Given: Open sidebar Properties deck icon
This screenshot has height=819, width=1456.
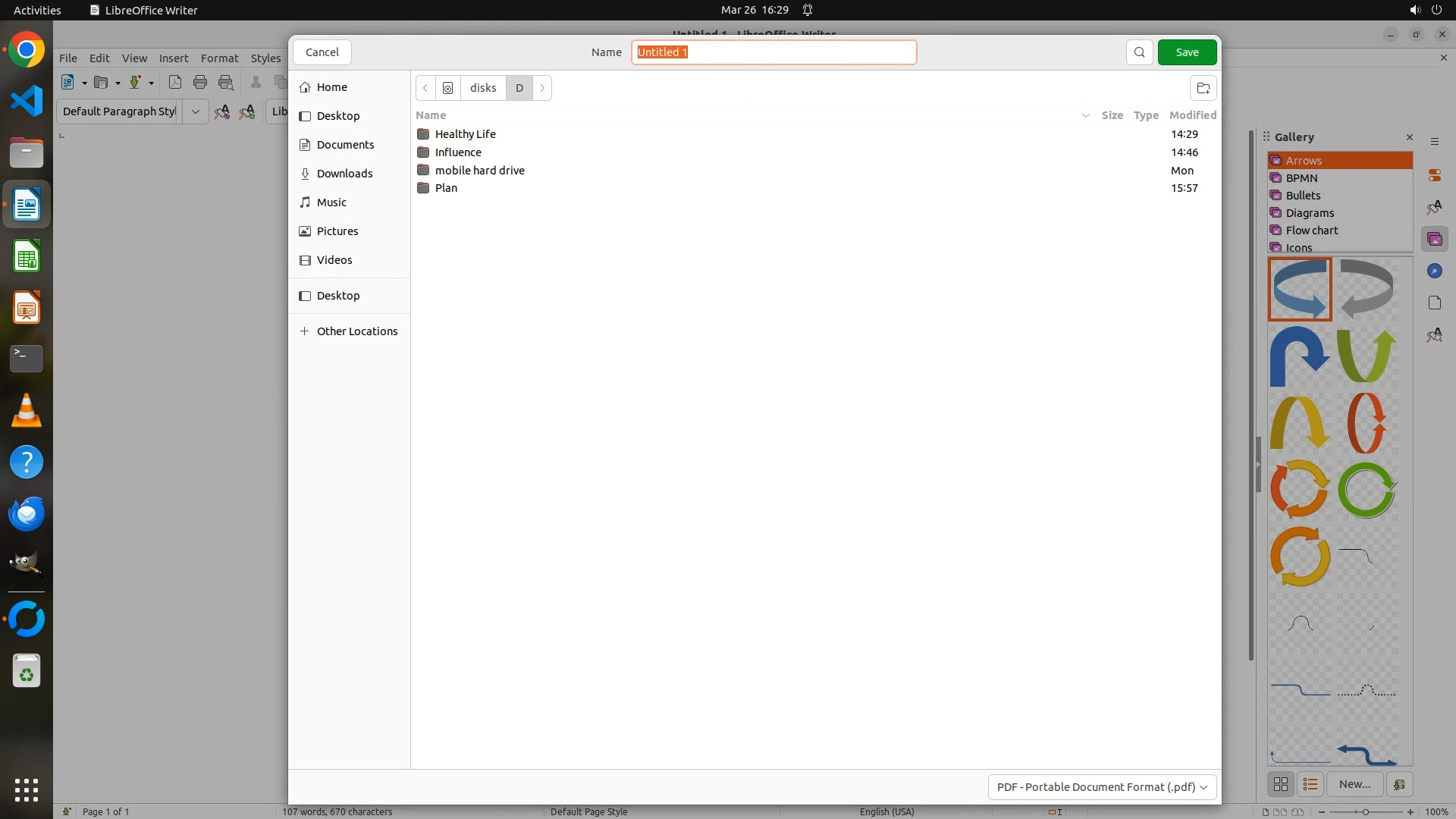Looking at the screenshot, I should 1434,175.
